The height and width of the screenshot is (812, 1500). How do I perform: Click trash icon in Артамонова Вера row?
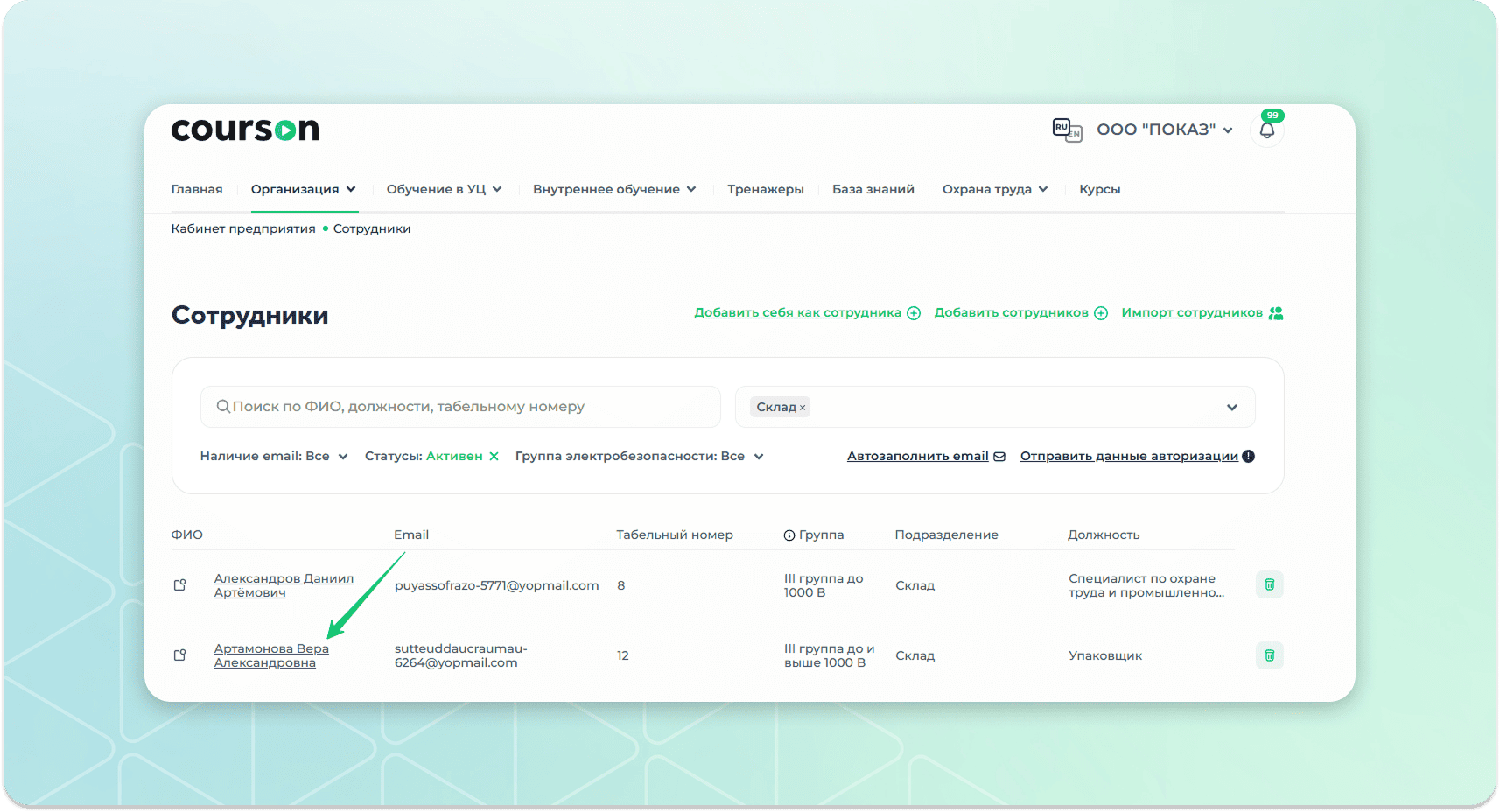pos(1269,655)
